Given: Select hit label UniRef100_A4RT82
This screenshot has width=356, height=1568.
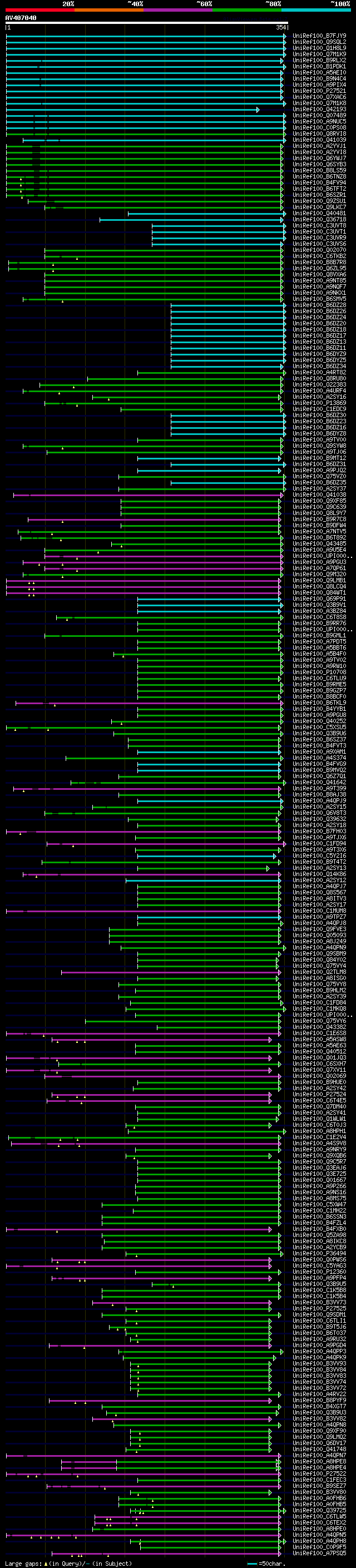Looking at the screenshot, I should tap(319, 373).
